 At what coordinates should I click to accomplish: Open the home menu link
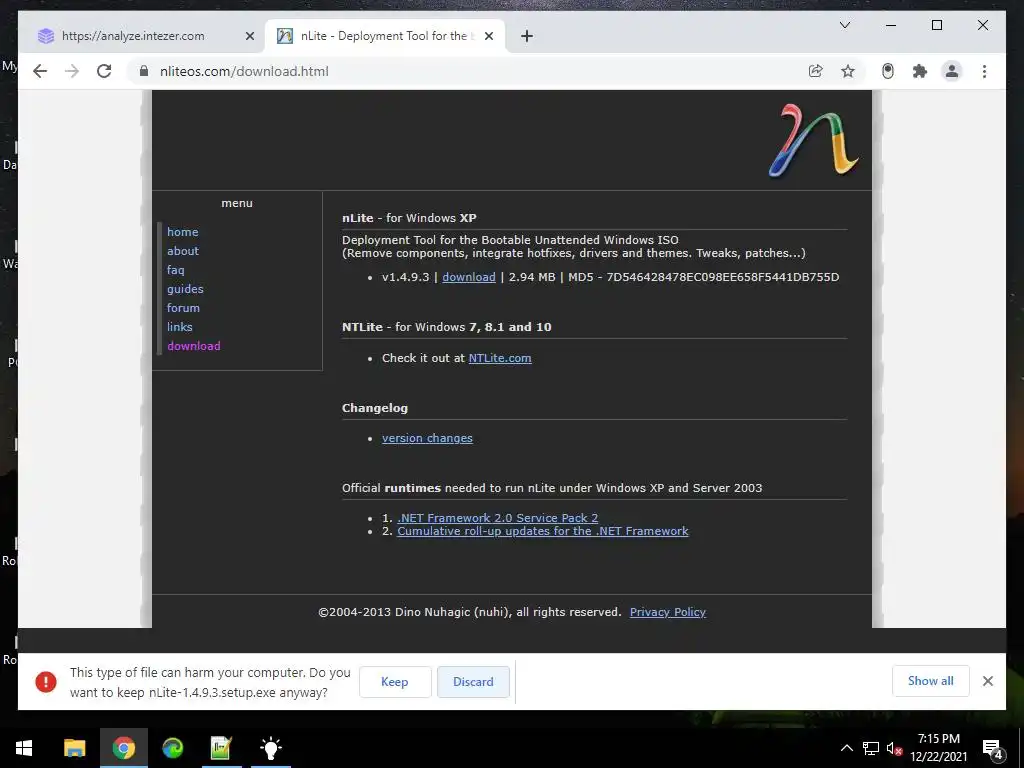tap(182, 232)
